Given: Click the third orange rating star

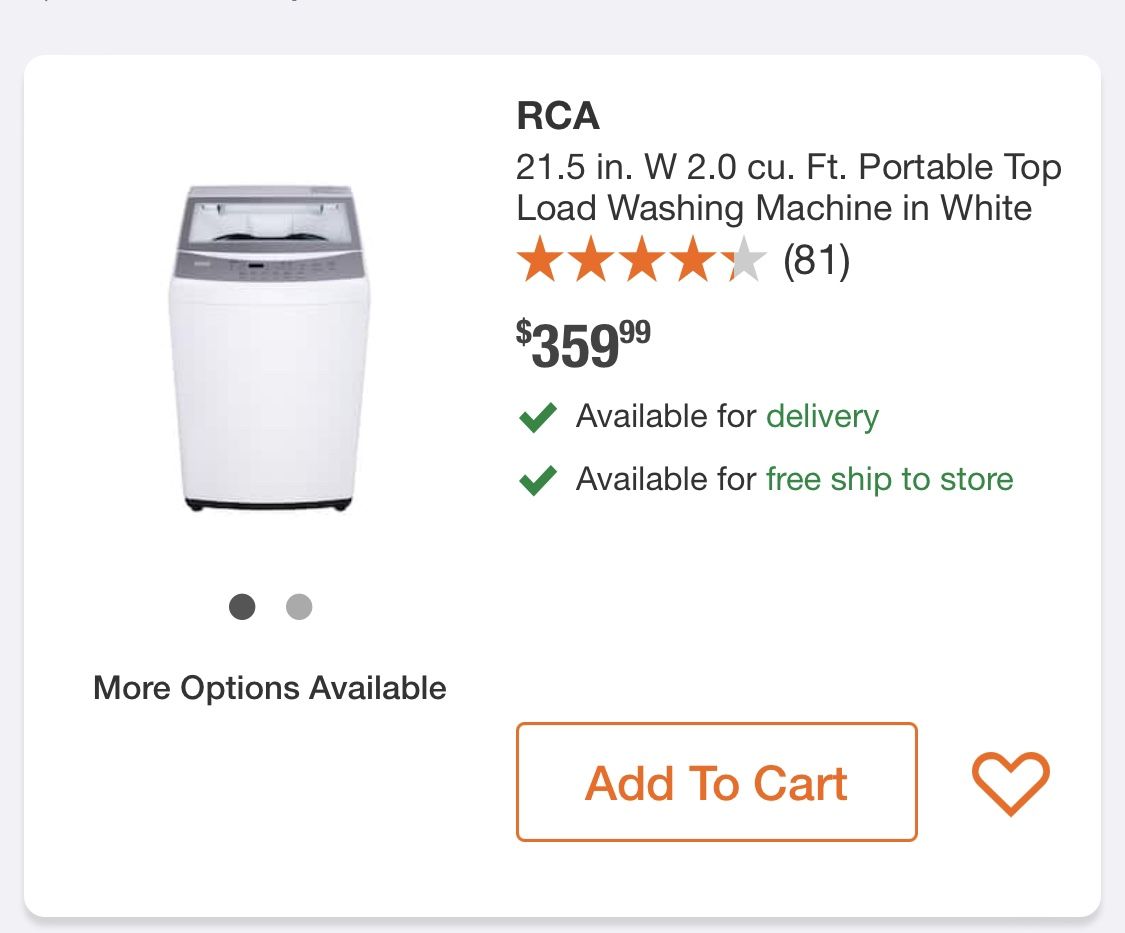Looking at the screenshot, I should pos(641,261).
